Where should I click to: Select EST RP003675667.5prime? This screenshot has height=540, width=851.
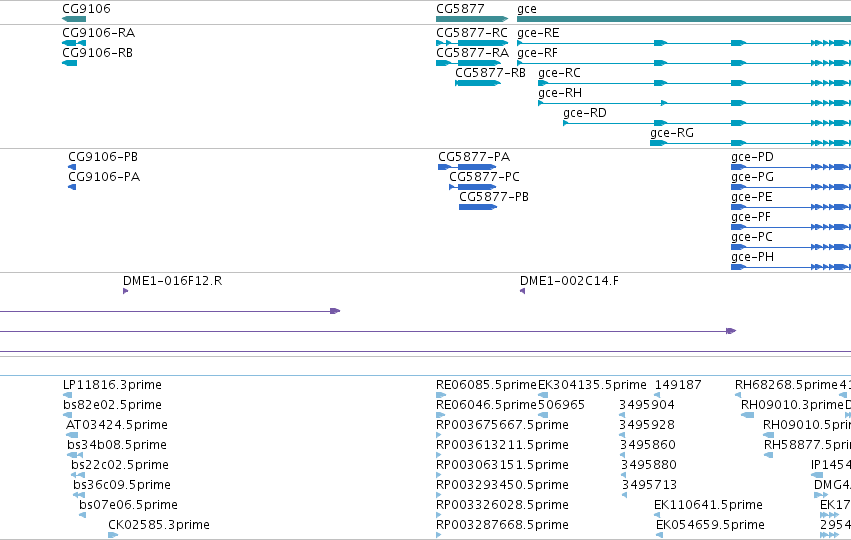click(503, 425)
